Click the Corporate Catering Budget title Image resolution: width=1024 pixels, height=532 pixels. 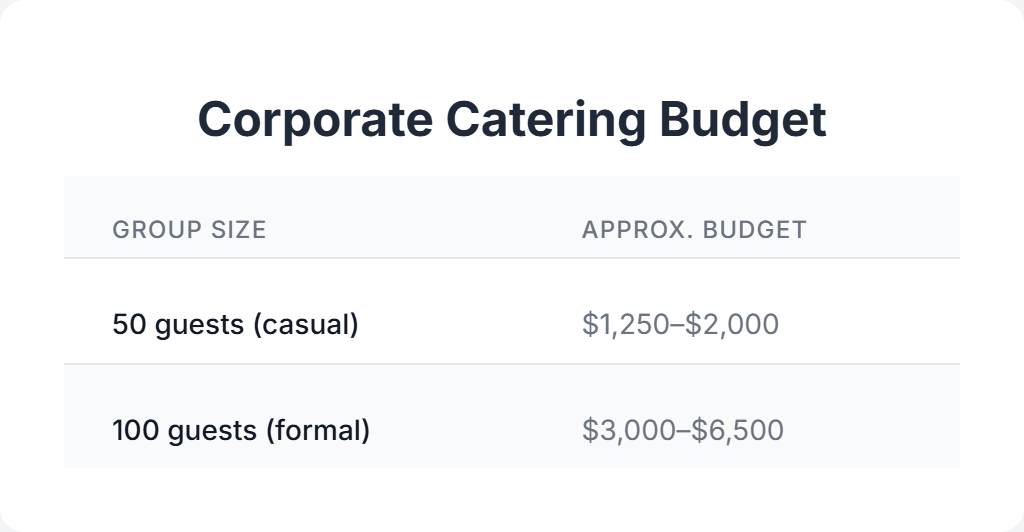[x=512, y=120]
